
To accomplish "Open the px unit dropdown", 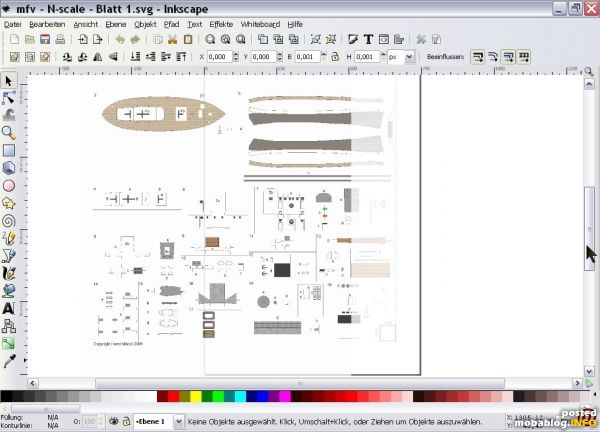I will pos(409,57).
